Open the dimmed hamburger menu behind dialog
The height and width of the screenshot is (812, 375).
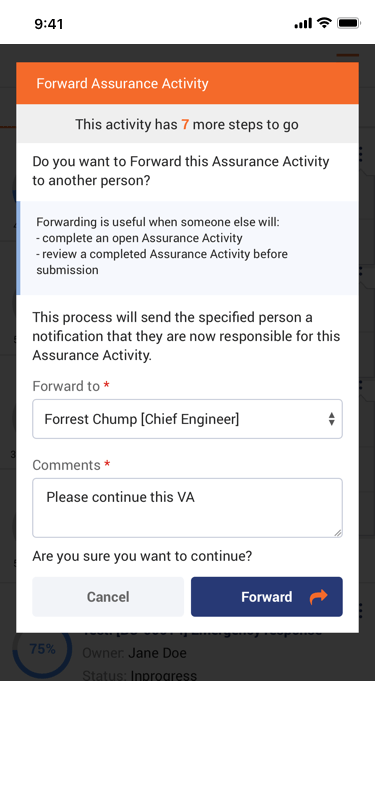coord(348,54)
